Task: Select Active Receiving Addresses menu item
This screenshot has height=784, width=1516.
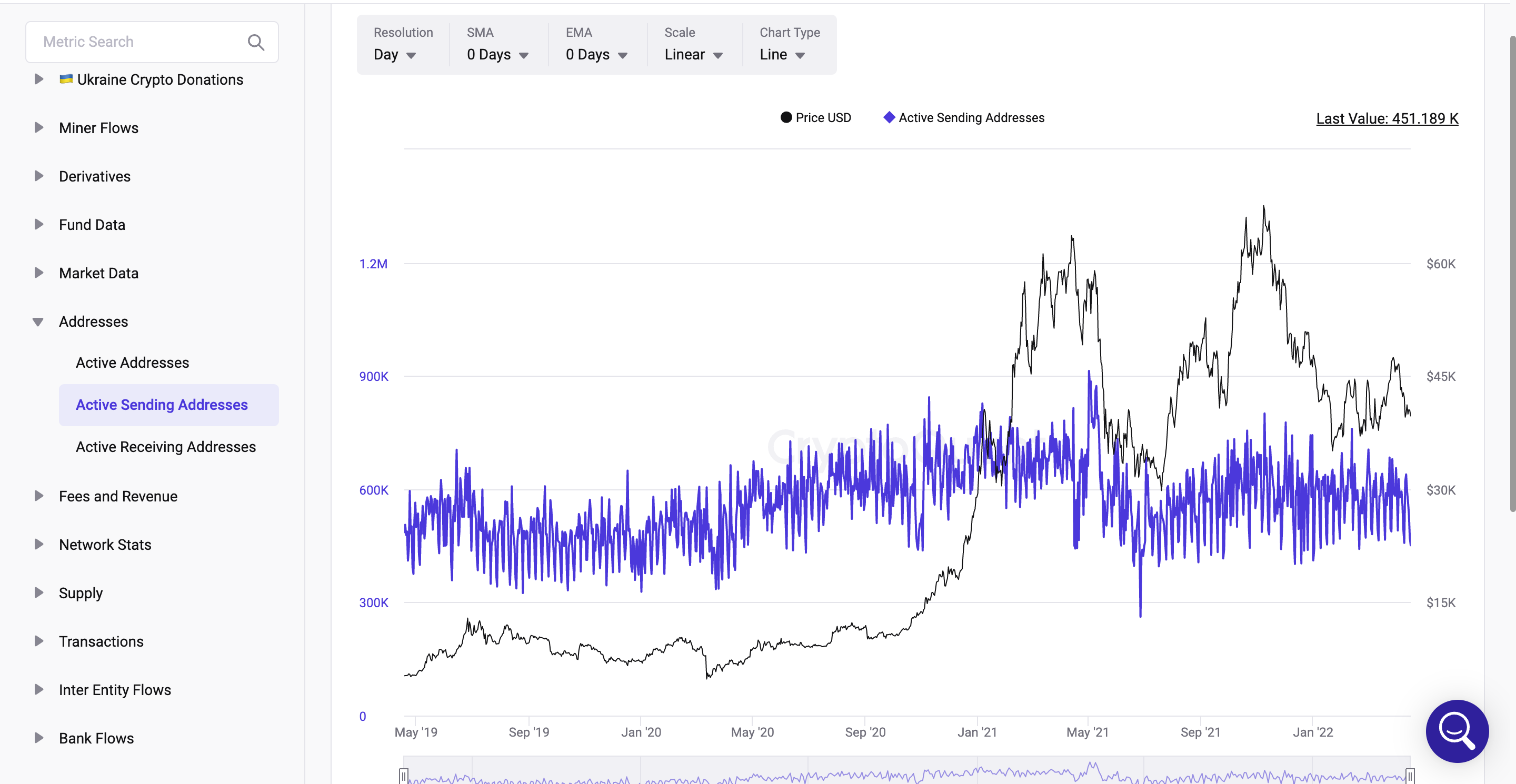Action: tap(165, 447)
